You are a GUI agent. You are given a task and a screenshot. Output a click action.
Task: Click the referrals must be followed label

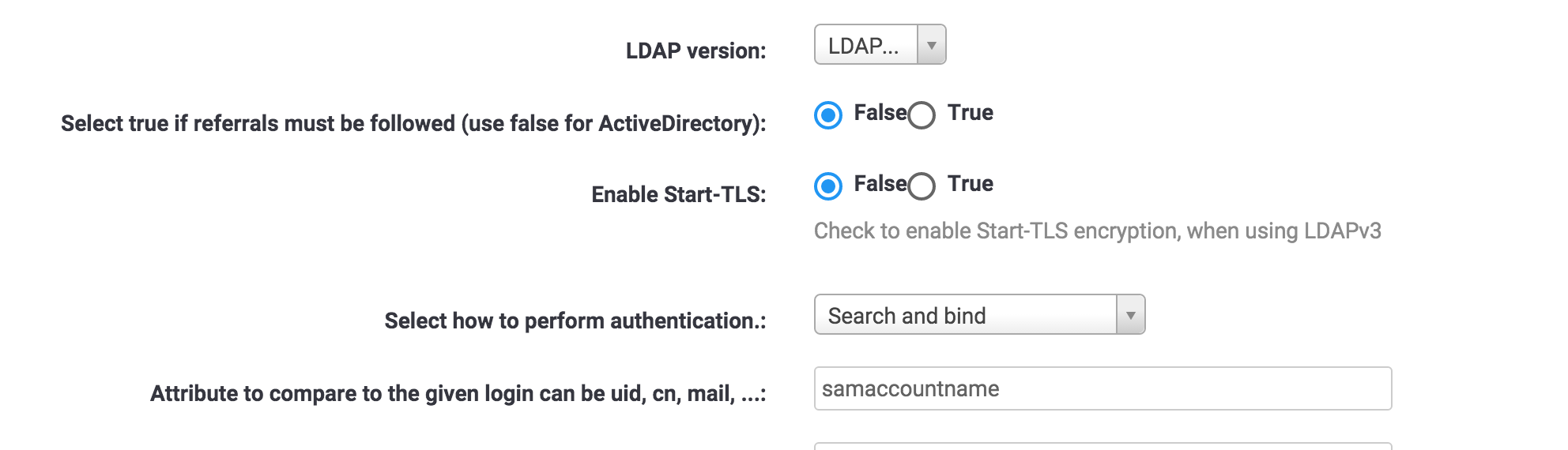tap(413, 123)
